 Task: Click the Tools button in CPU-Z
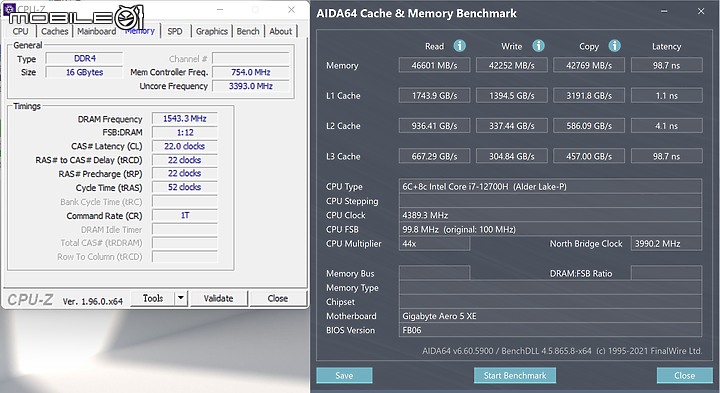click(x=153, y=298)
